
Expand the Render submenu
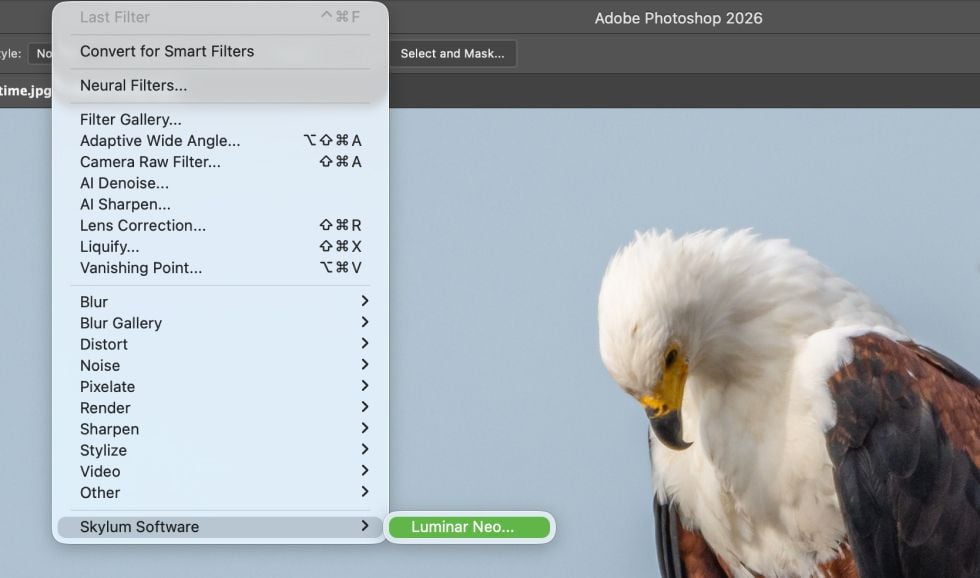pos(220,408)
